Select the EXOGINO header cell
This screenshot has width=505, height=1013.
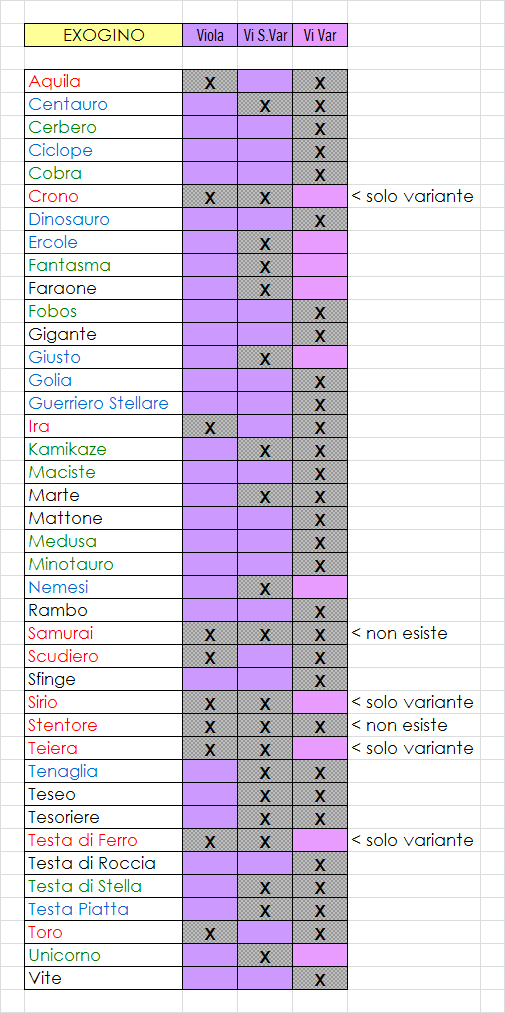(103, 35)
